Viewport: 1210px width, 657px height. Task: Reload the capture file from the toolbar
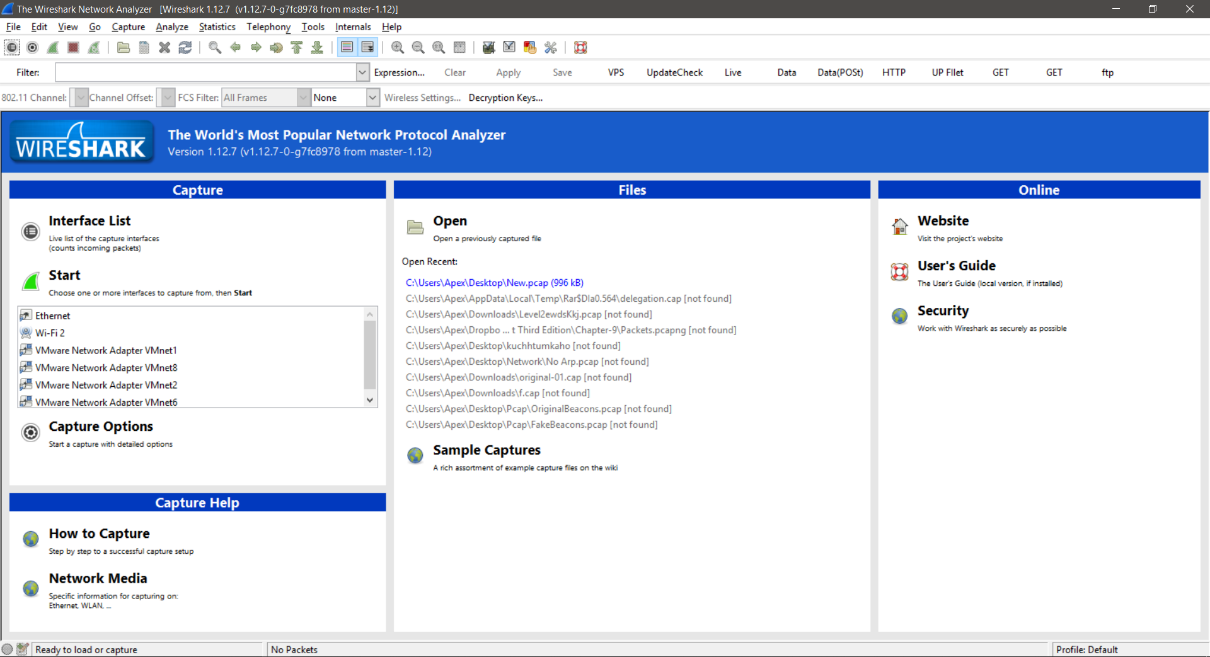(x=185, y=47)
